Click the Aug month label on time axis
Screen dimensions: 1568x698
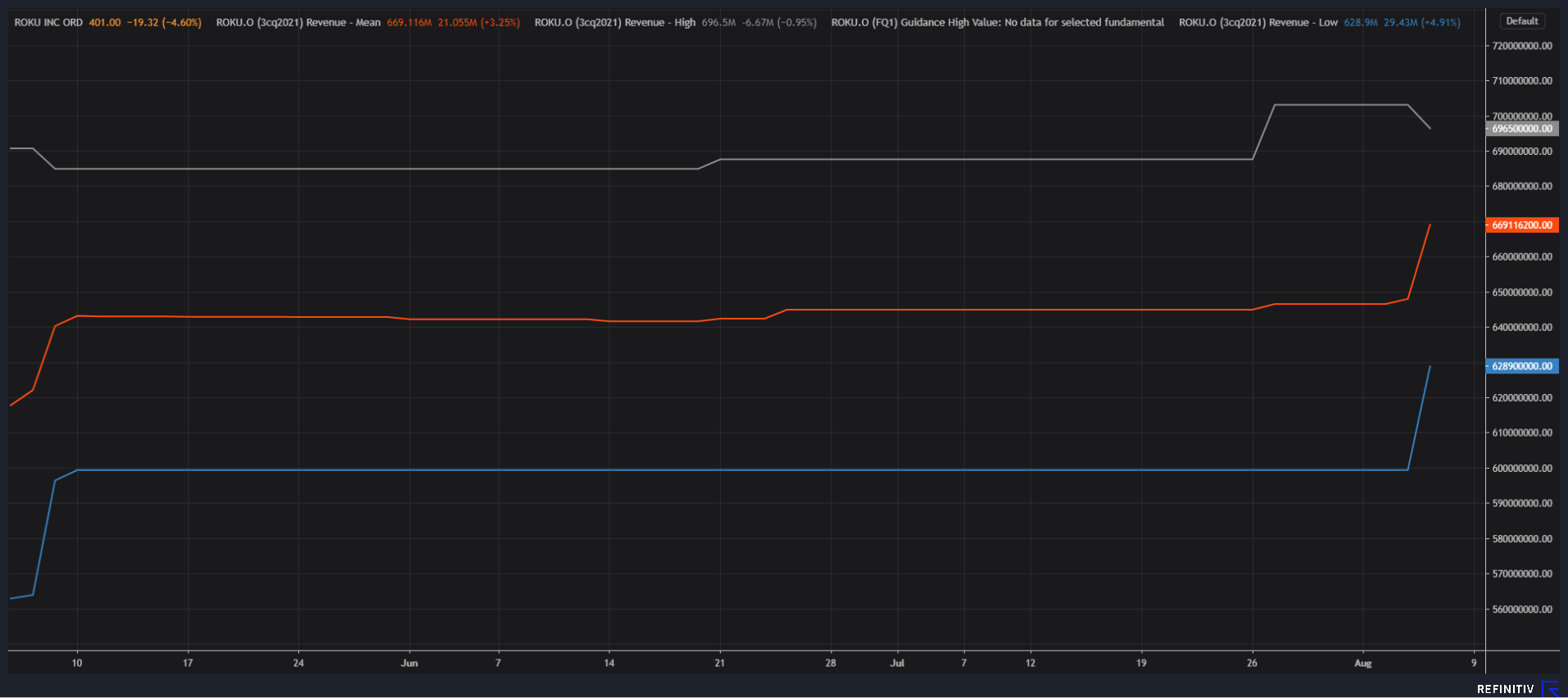[x=1363, y=664]
